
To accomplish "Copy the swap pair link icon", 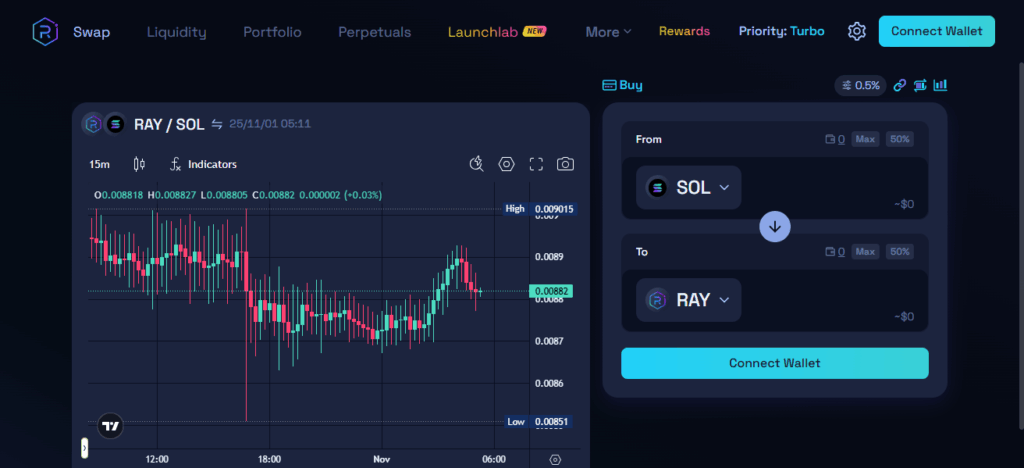I will (x=899, y=86).
